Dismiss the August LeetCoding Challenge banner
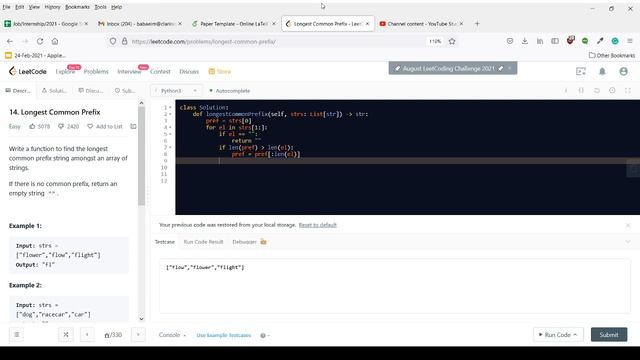This screenshot has width=640, height=360. point(510,69)
